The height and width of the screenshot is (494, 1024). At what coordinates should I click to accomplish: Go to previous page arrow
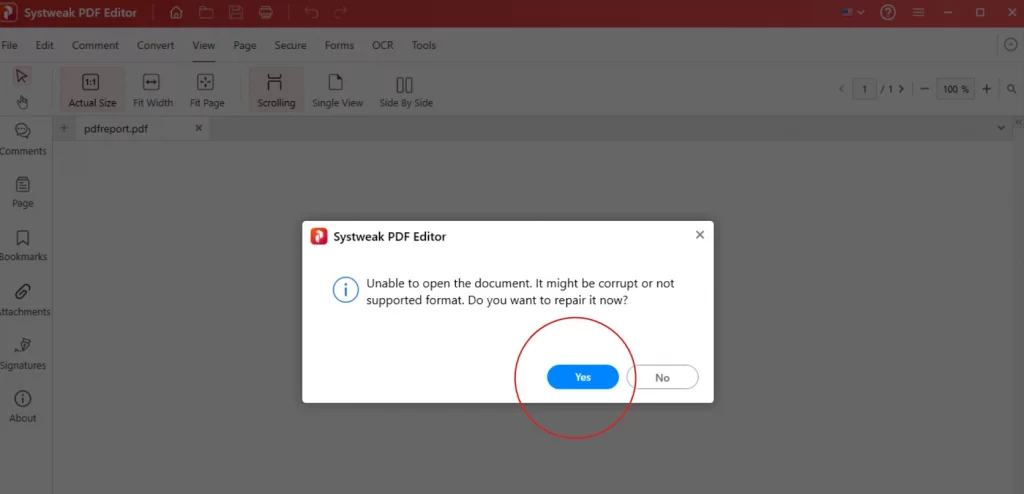842,89
